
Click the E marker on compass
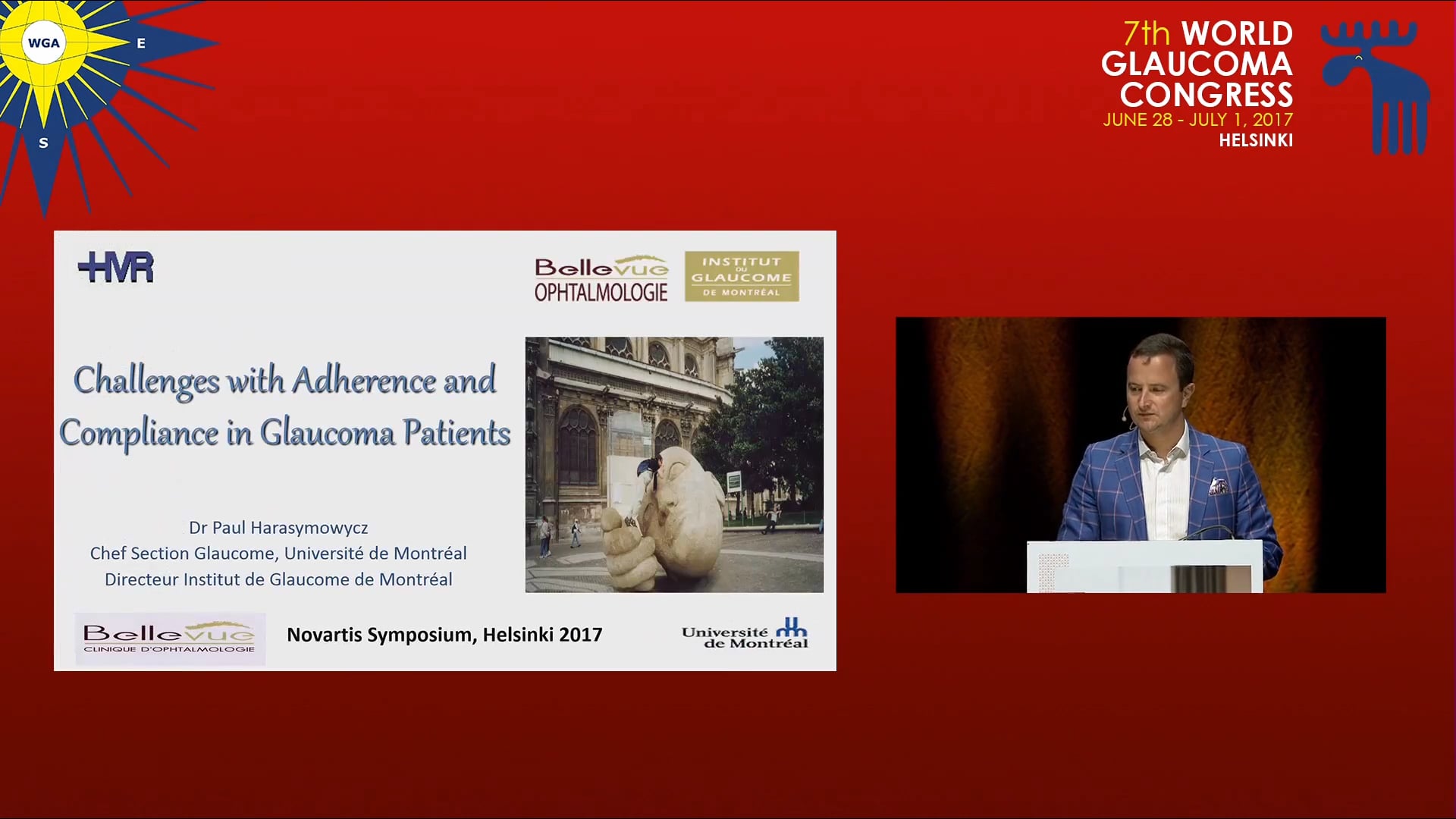[x=141, y=44]
